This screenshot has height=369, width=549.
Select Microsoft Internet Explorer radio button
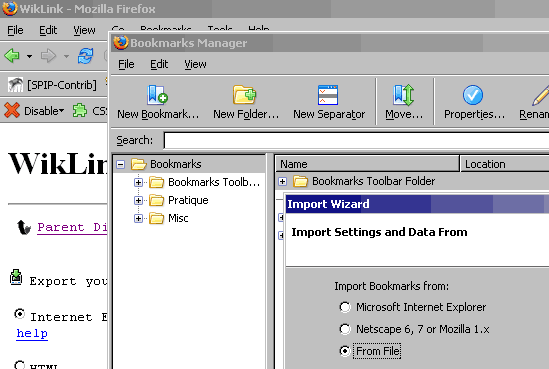point(345,307)
